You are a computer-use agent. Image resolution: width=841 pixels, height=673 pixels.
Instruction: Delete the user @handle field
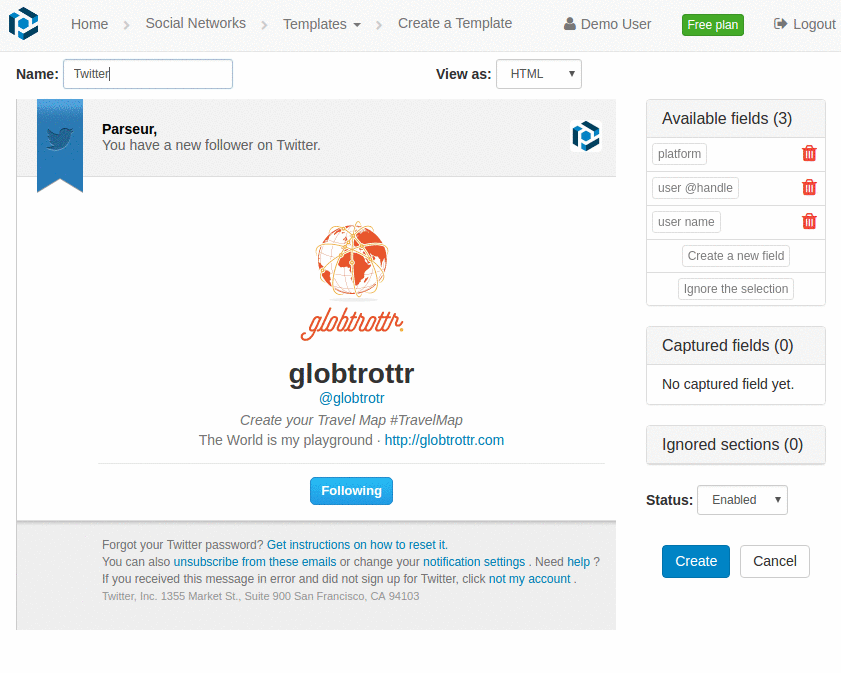coord(809,188)
